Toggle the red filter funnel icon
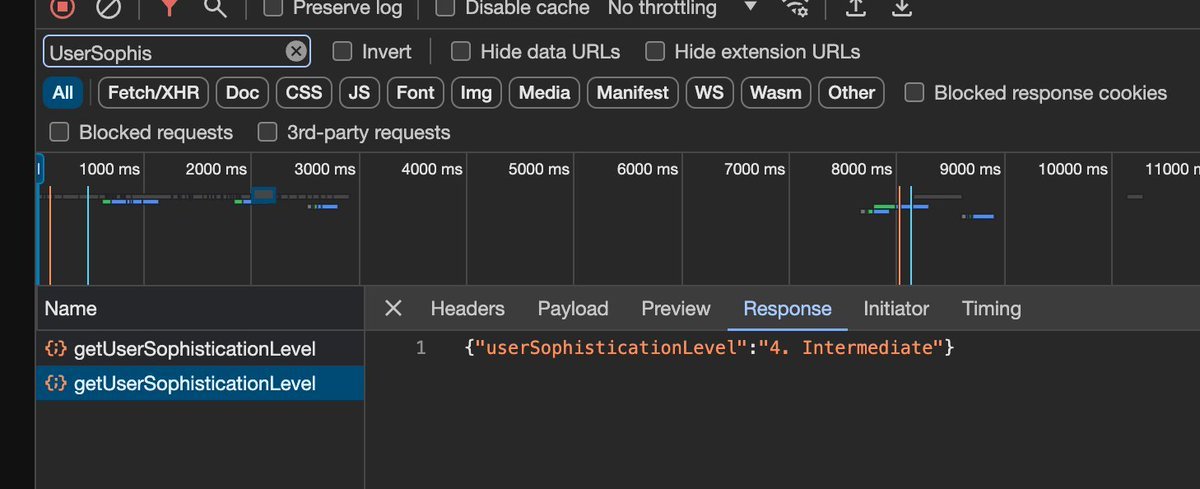This screenshot has height=489, width=1200. pyautogui.click(x=168, y=8)
